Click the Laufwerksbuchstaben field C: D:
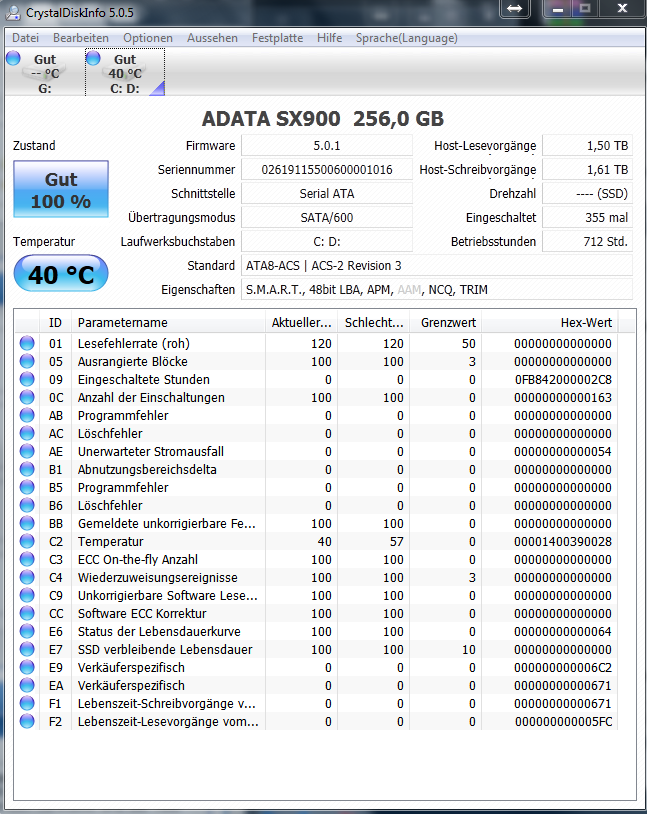Screen dimensions: 647x814 (327, 241)
